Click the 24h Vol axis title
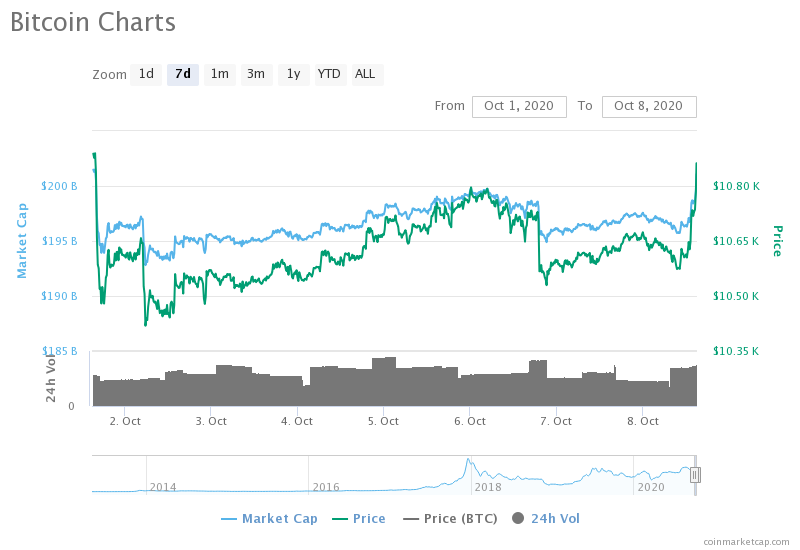Image resolution: width=800 pixels, height=550 pixels. [x=51, y=378]
